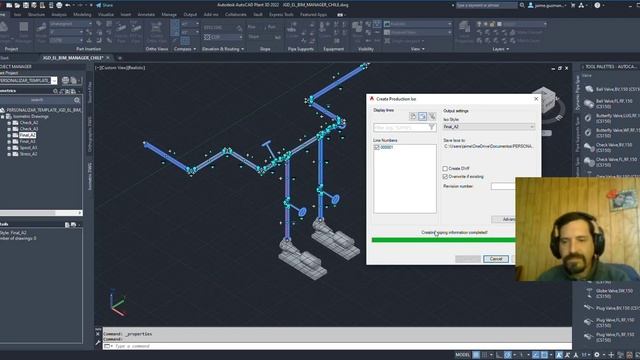Screen dimensions: 640x360
Task: Select Check Valve BV 150 in Tool Palettes
Action: [x=611, y=147]
